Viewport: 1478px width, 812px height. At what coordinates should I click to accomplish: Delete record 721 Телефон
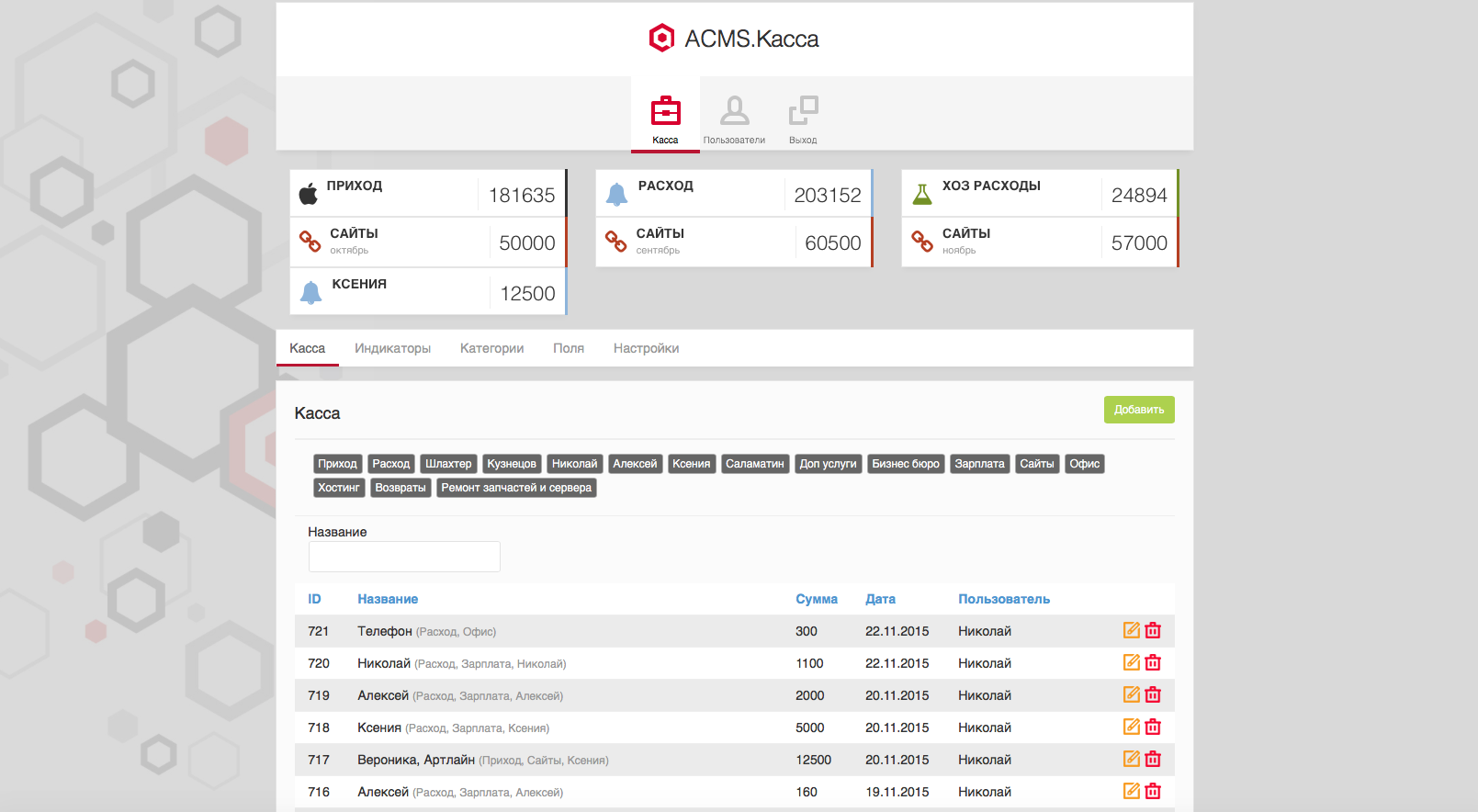pos(1153,630)
